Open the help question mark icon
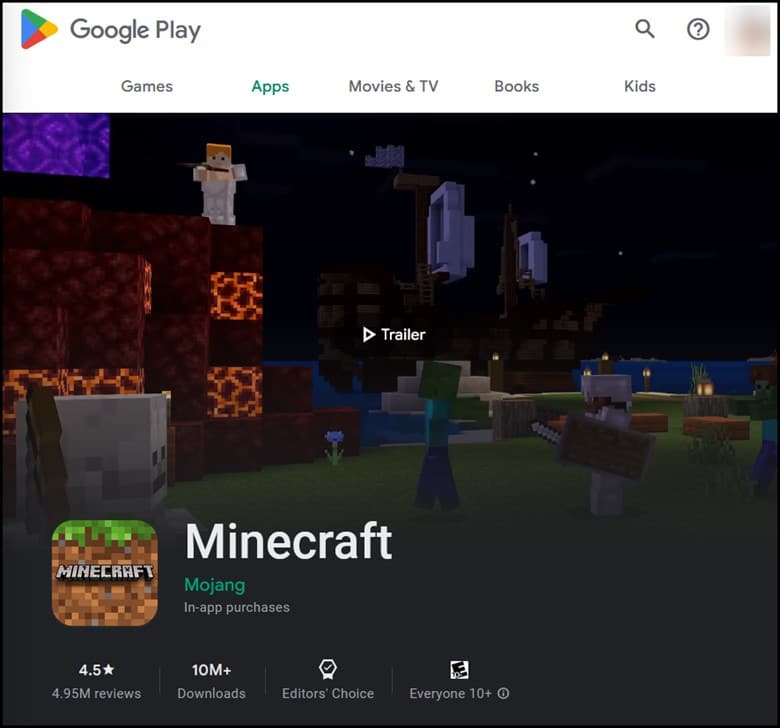Screen dimensions: 780x728 (698, 29)
